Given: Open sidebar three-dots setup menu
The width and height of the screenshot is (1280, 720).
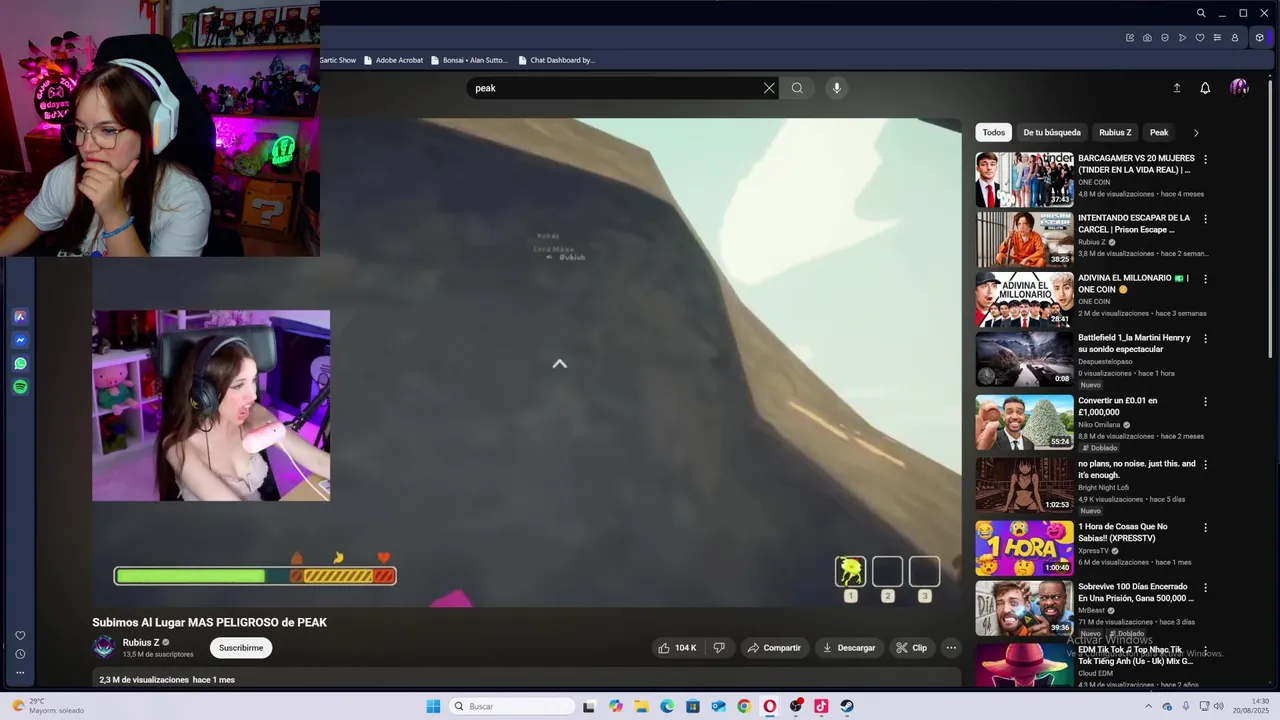Looking at the screenshot, I should pyautogui.click(x=20, y=672).
